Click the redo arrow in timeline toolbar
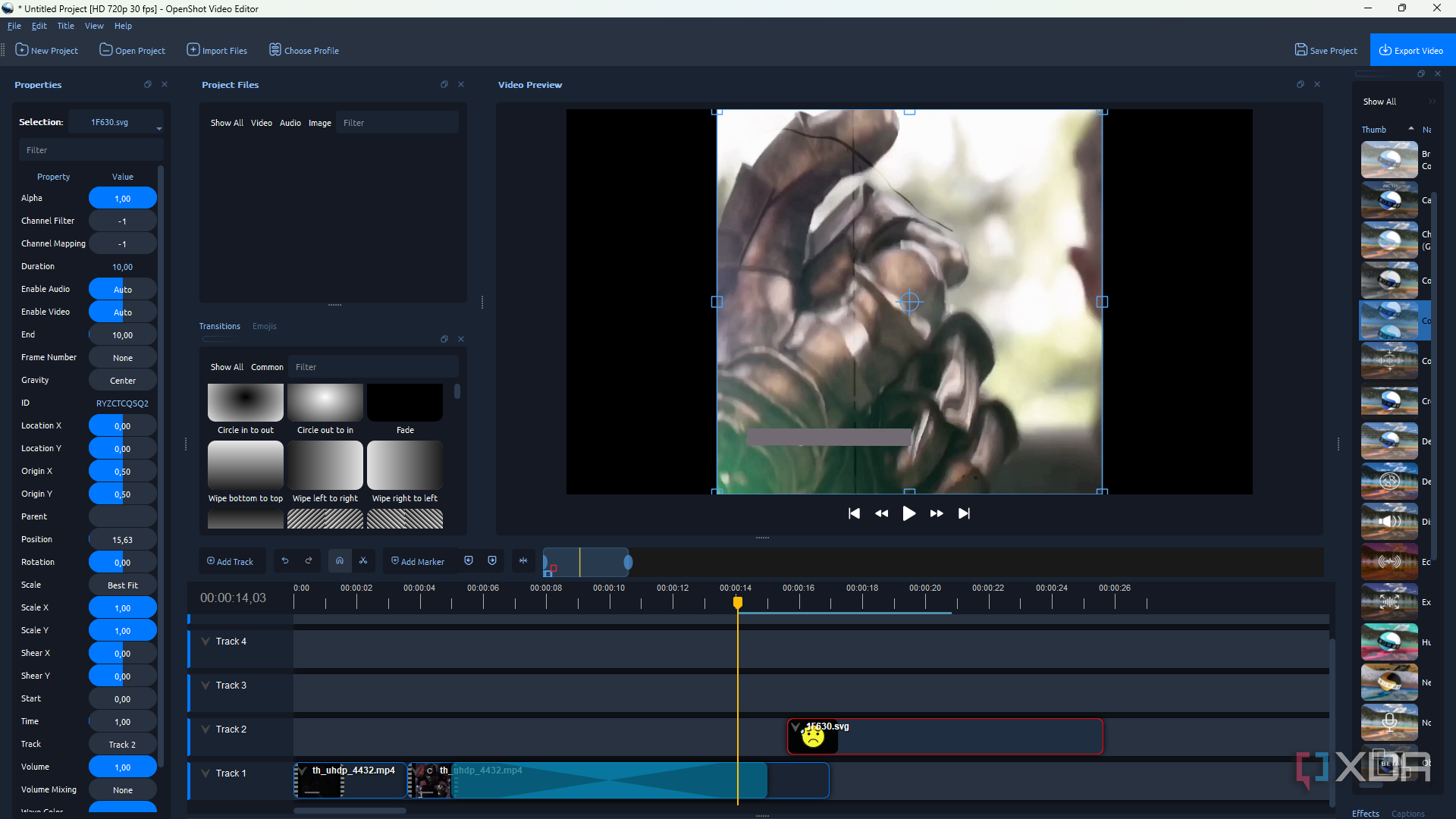Image resolution: width=1456 pixels, height=819 pixels. click(309, 561)
